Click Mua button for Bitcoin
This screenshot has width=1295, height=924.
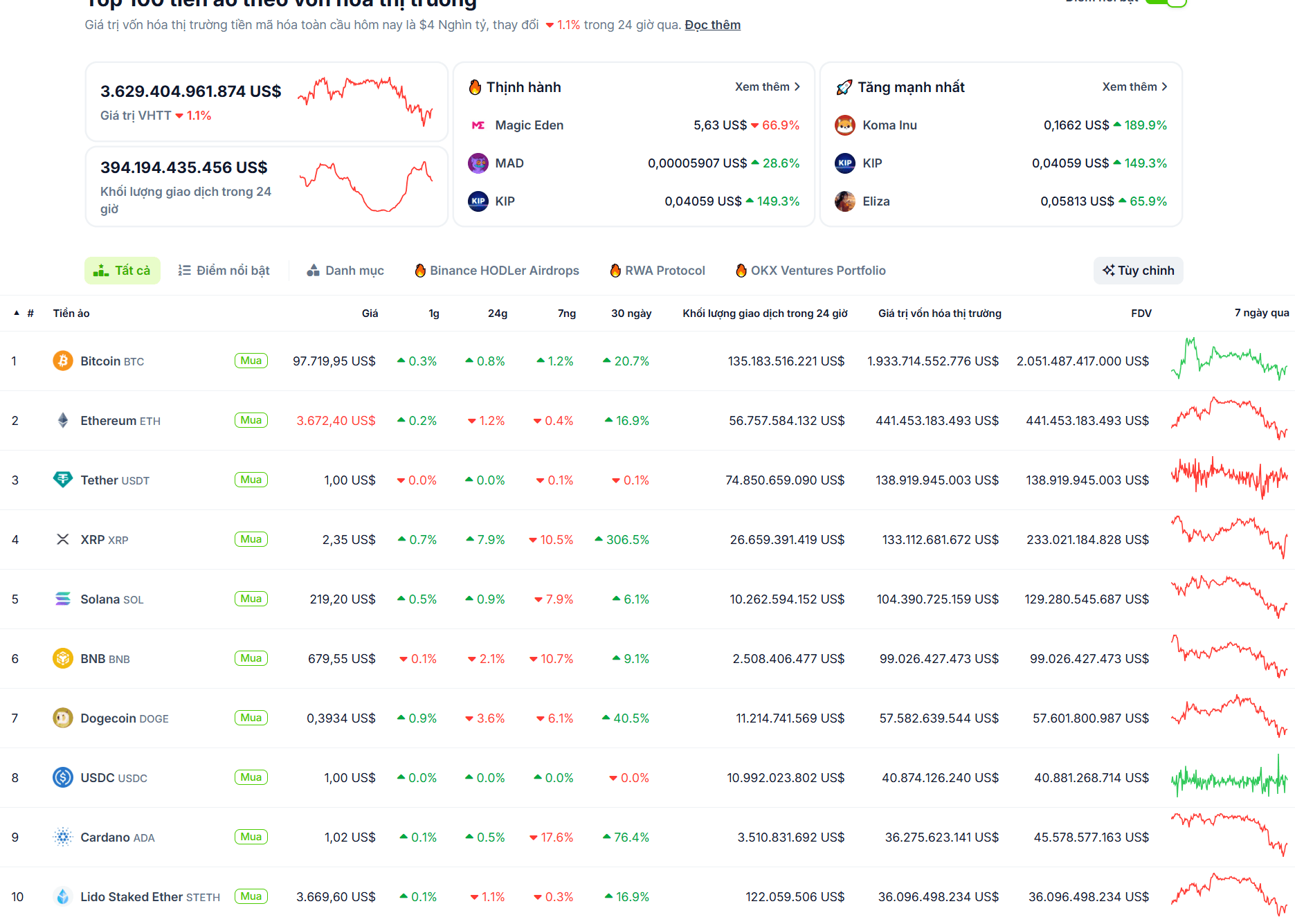pos(251,361)
